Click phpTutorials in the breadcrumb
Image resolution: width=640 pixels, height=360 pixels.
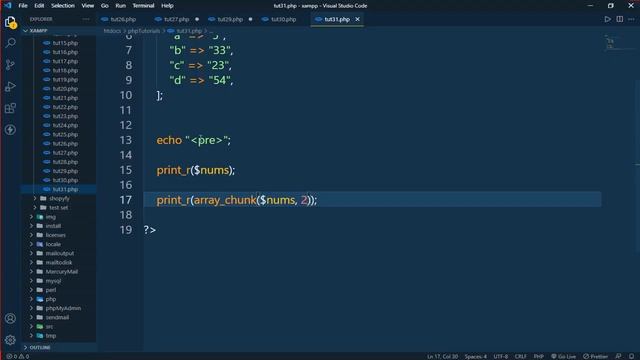(x=144, y=31)
